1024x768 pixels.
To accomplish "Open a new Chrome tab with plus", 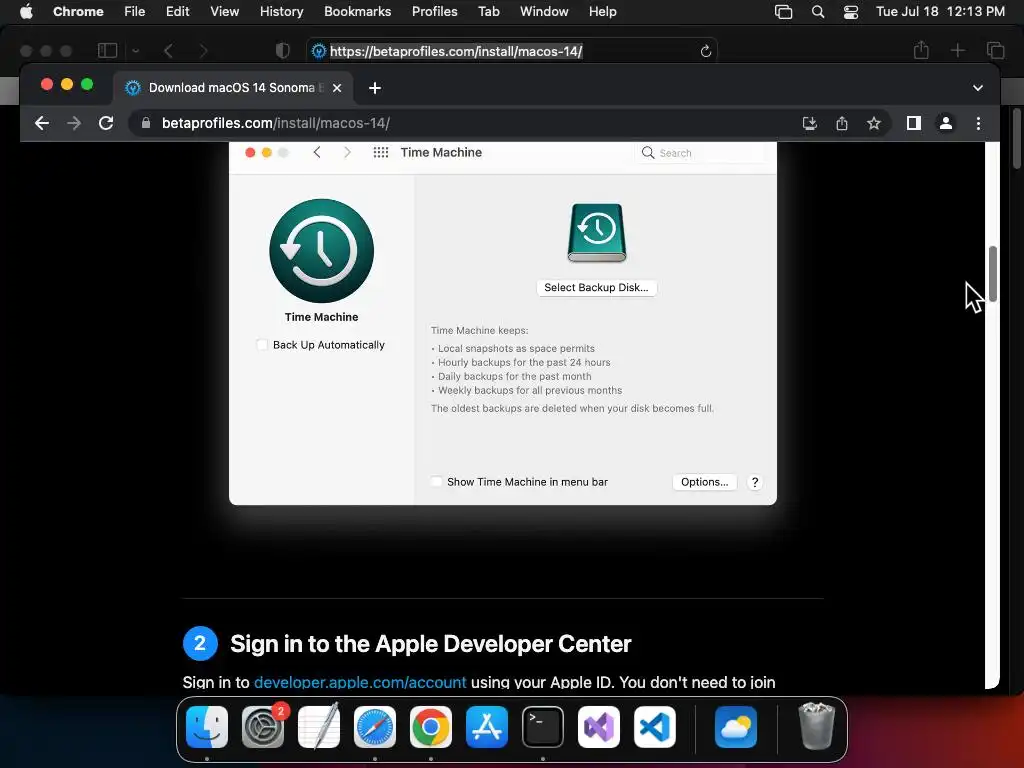I will click(375, 88).
